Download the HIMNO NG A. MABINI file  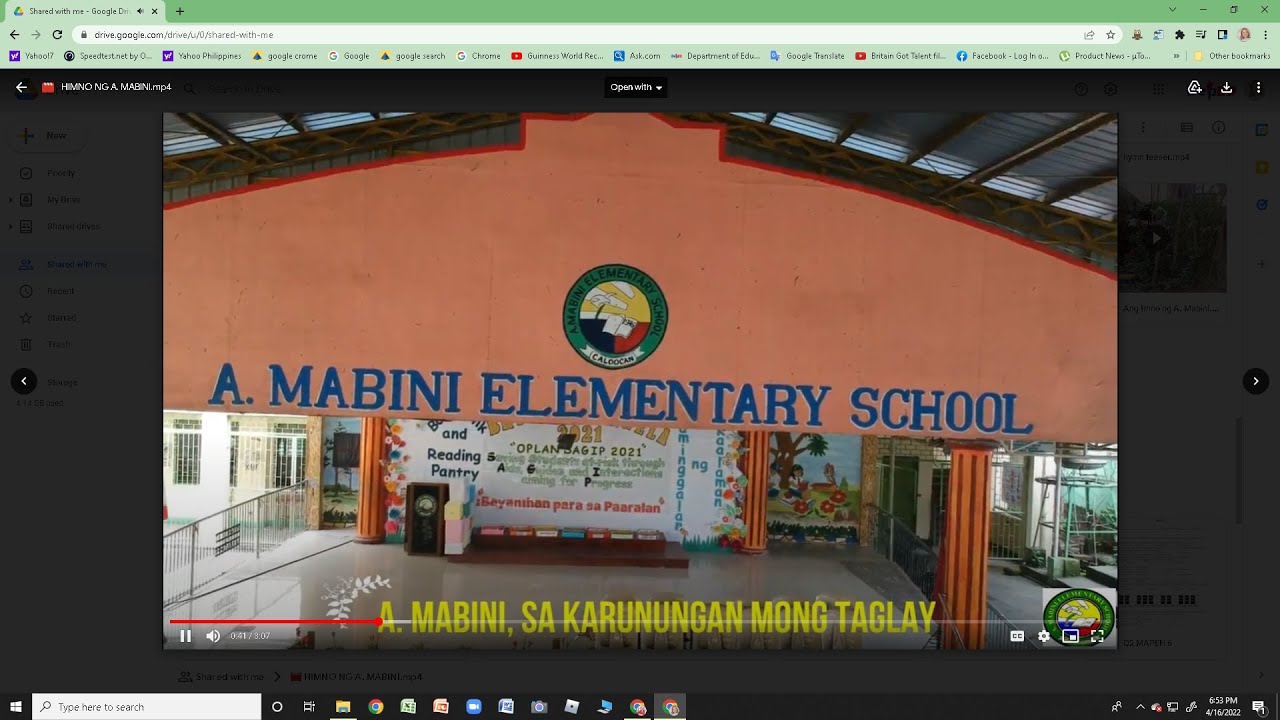(x=1227, y=88)
